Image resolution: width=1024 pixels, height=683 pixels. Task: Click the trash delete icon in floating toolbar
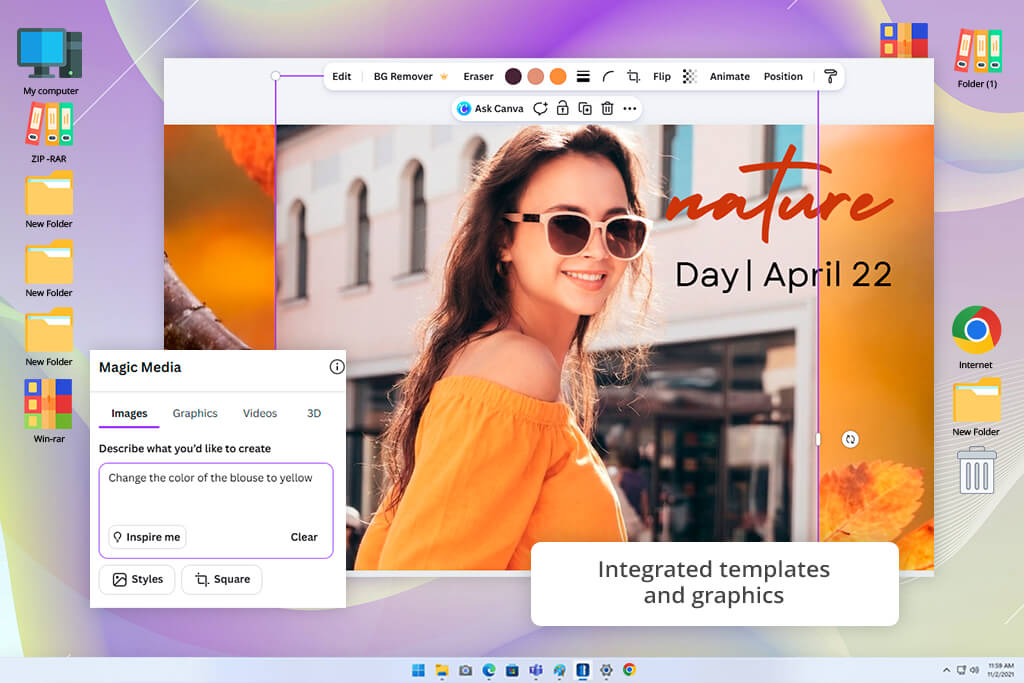click(x=607, y=108)
